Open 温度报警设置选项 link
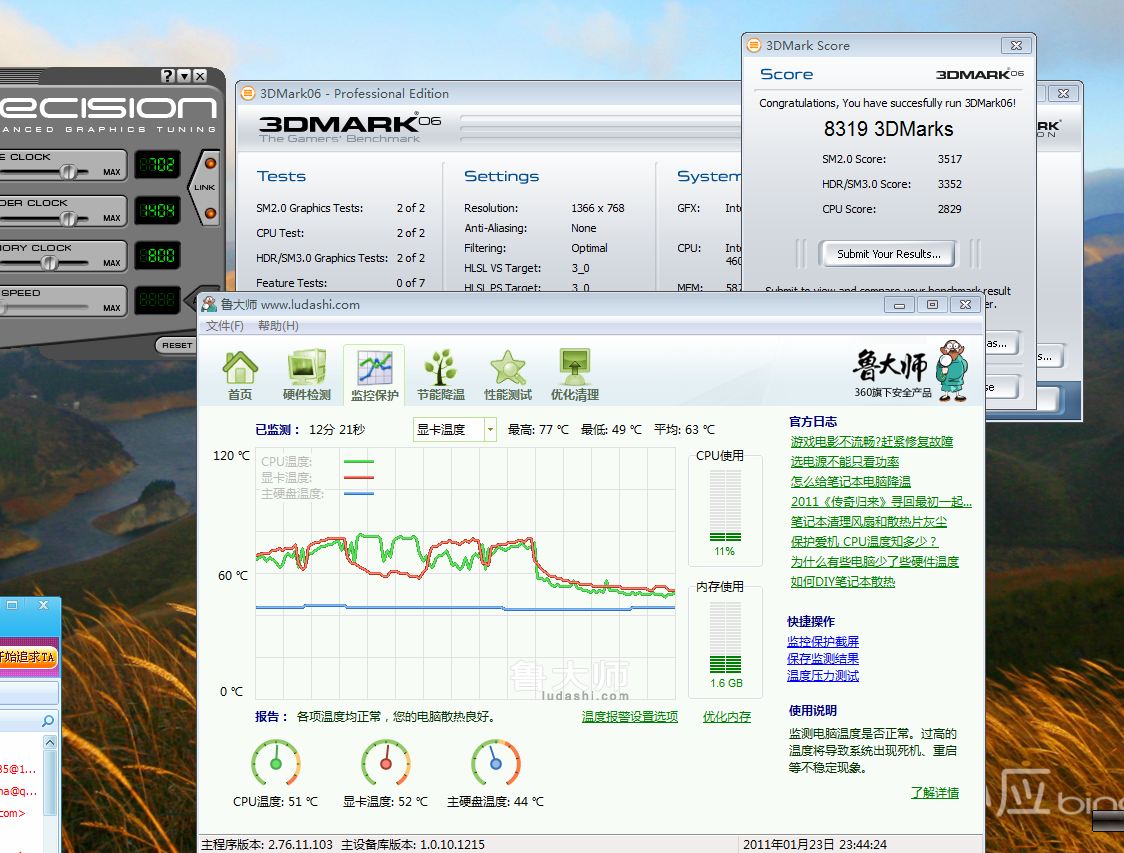 pos(629,717)
